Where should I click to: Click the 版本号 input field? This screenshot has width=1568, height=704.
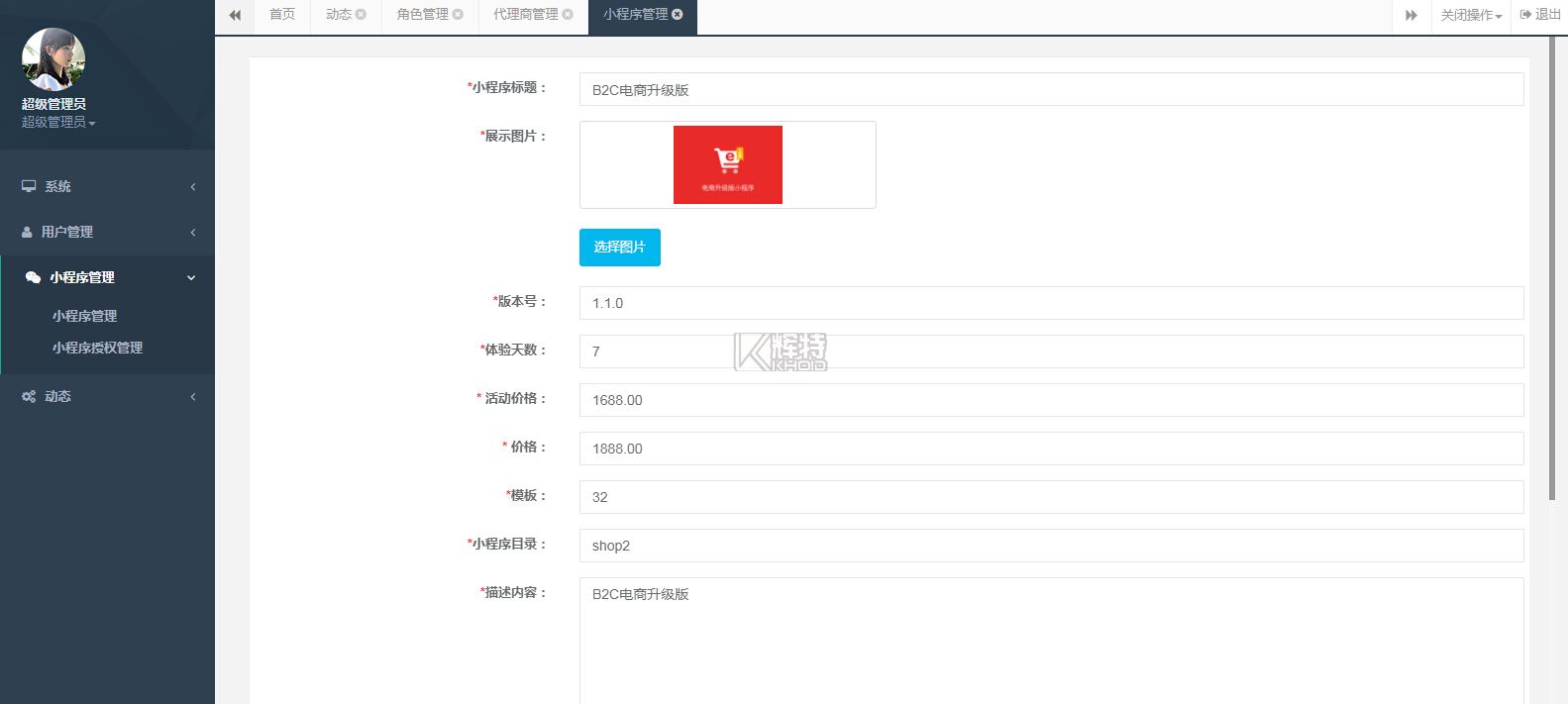(x=1050, y=303)
